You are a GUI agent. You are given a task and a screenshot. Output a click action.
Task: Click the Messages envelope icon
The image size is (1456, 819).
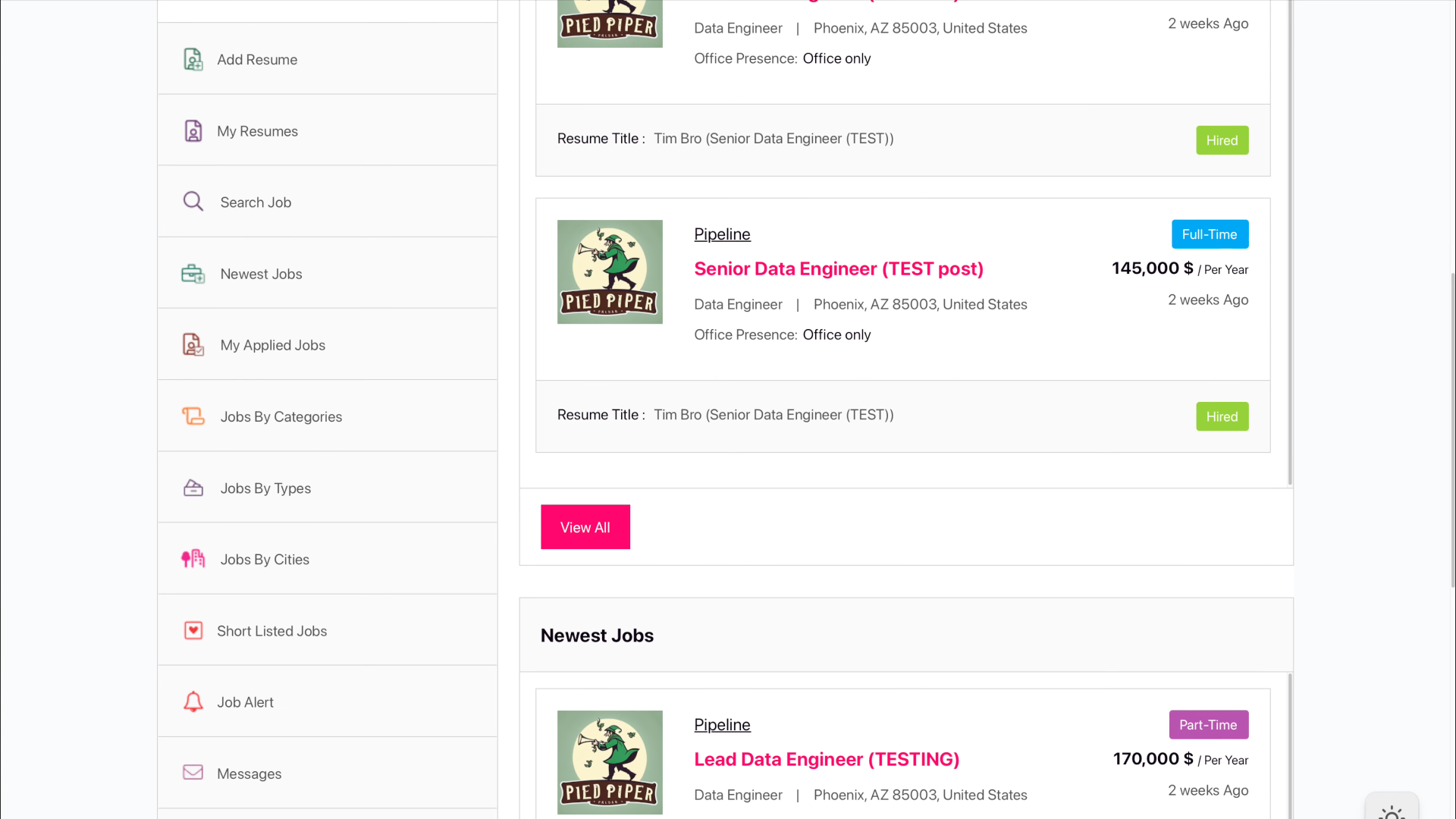[x=193, y=773]
